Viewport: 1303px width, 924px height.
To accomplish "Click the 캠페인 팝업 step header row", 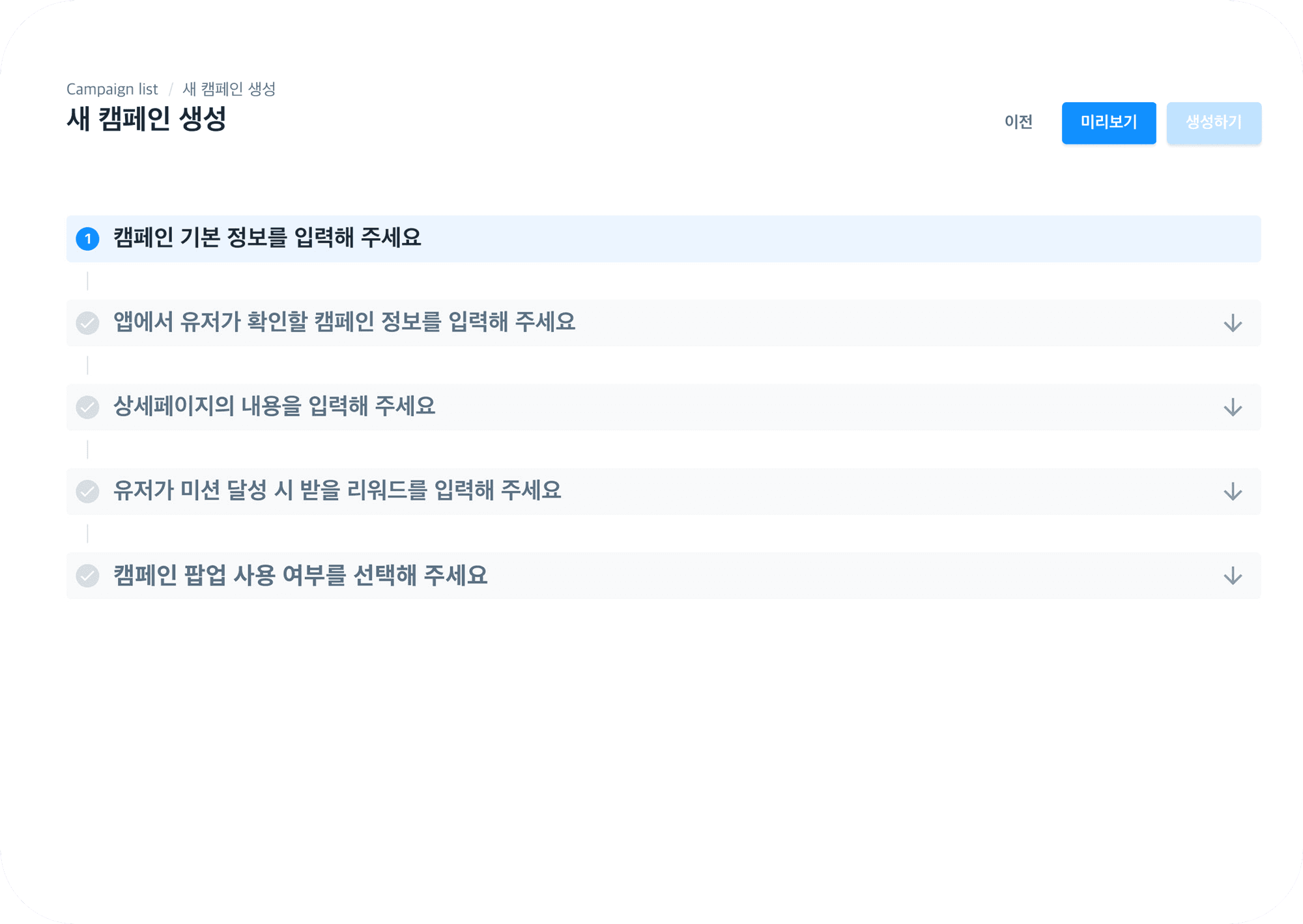I will [x=301, y=576].
